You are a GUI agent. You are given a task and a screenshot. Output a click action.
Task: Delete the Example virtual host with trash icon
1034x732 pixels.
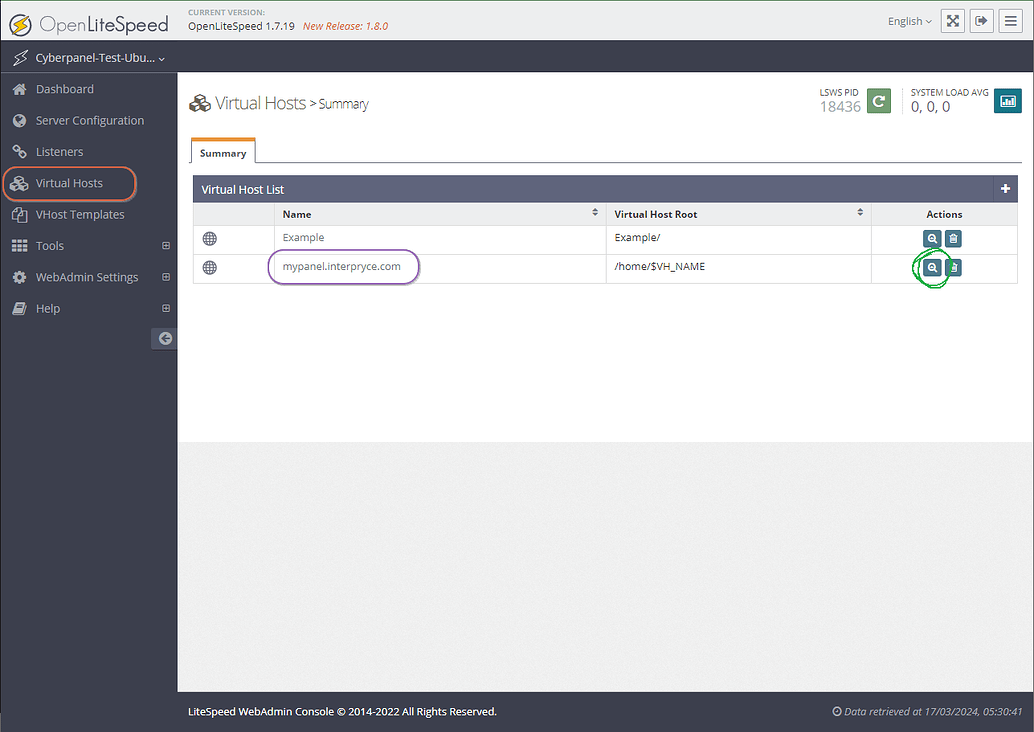[x=953, y=238]
